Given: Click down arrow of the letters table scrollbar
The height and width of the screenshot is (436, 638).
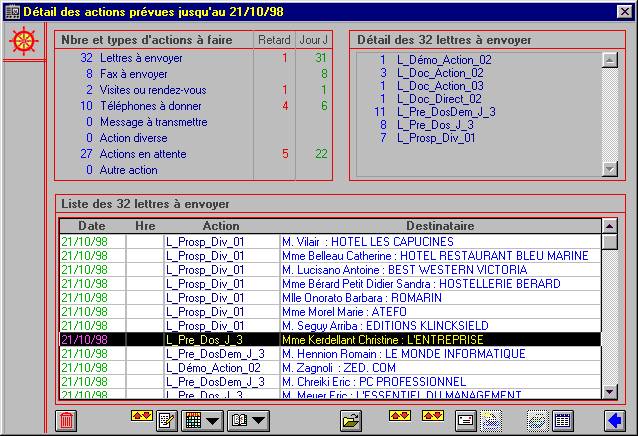Looking at the screenshot, I should pyautogui.click(x=610, y=392).
